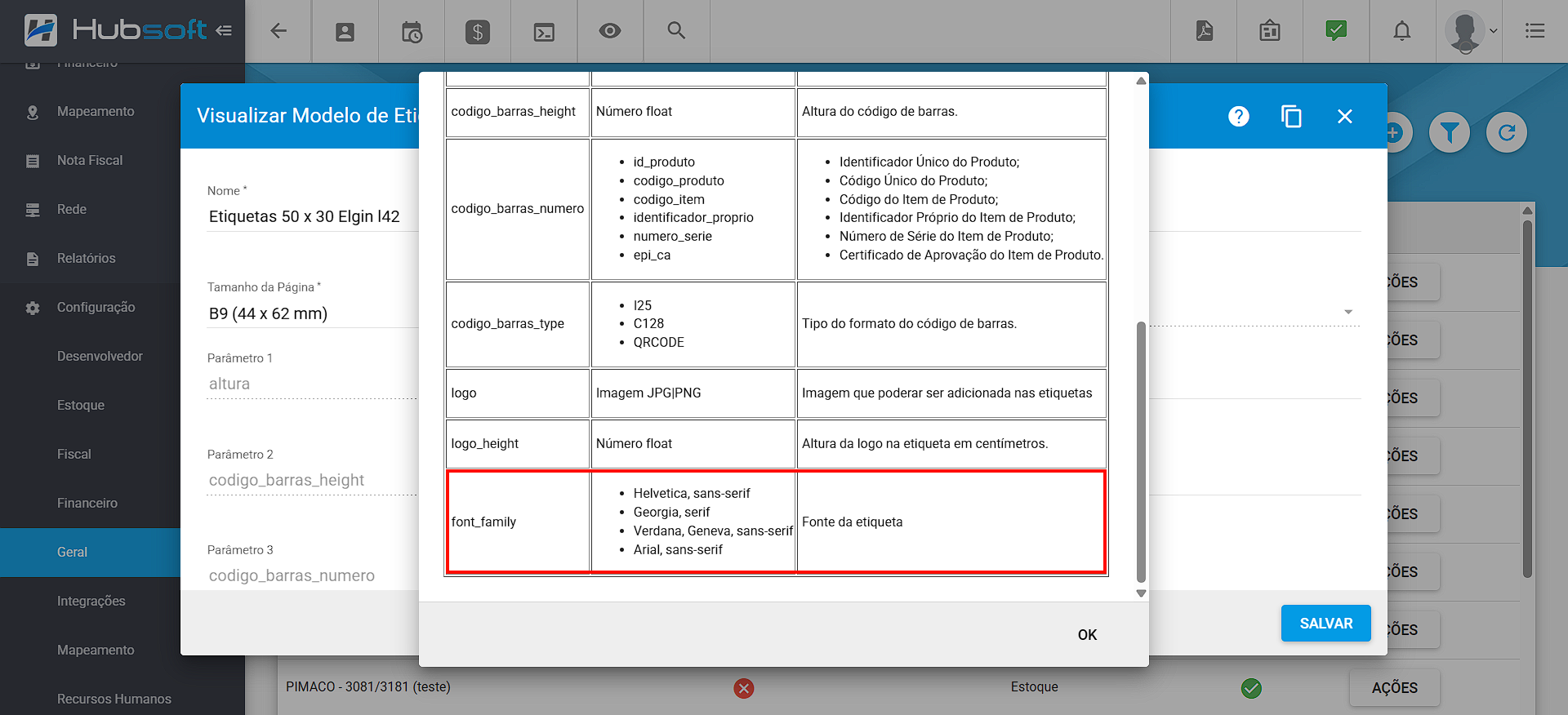
Task: Click the codigo_barras_type table cell
Action: tap(518, 324)
